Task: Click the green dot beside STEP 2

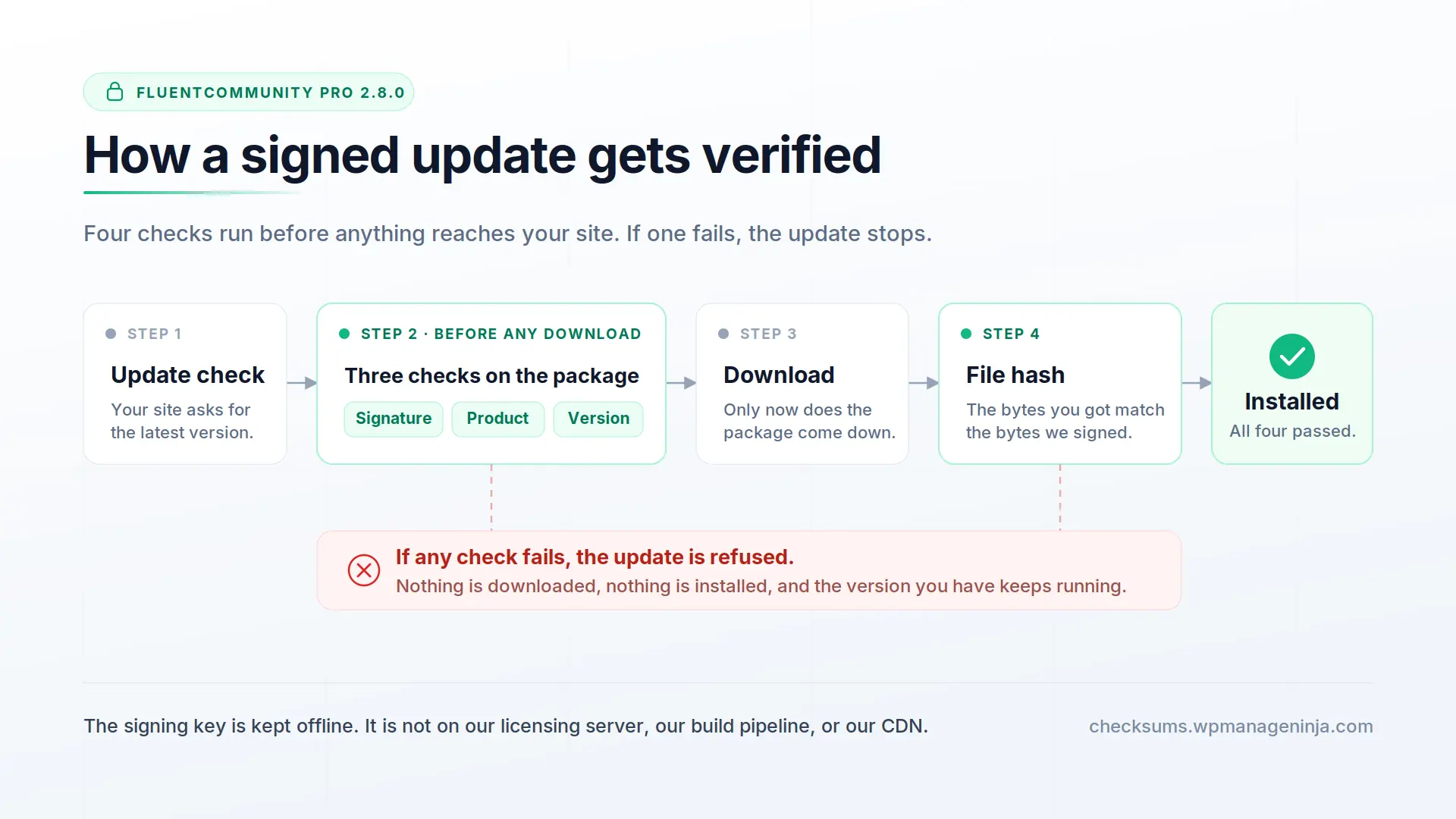Action: tap(344, 334)
